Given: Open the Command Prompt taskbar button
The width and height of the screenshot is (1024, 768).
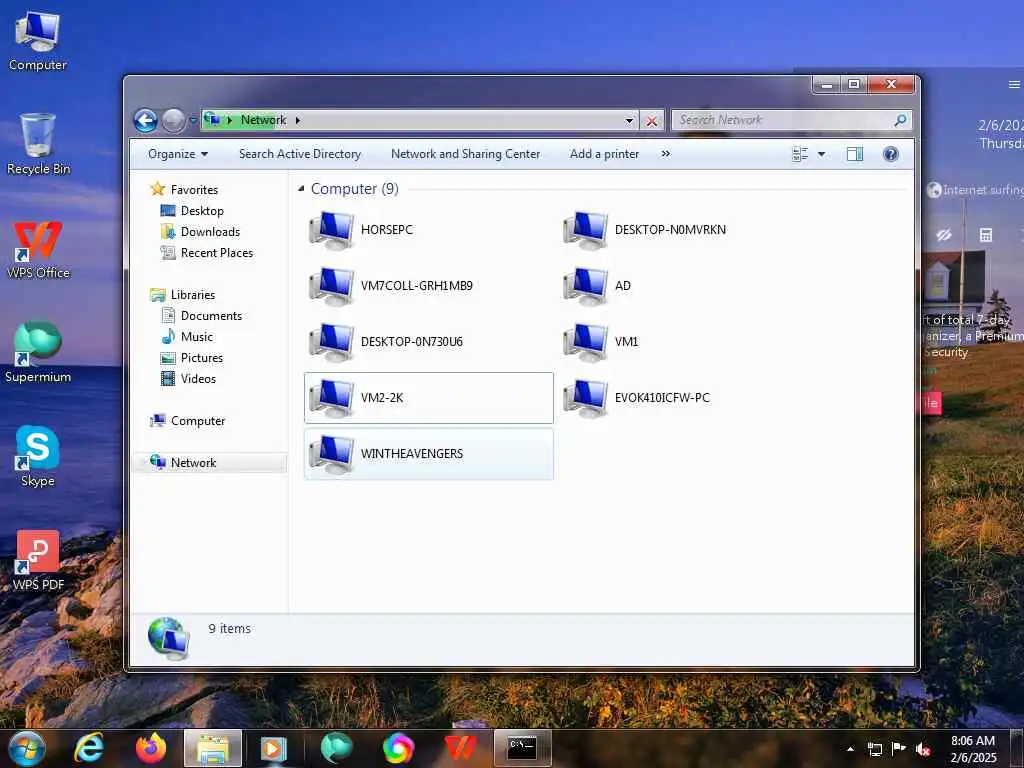Looking at the screenshot, I should point(522,748).
